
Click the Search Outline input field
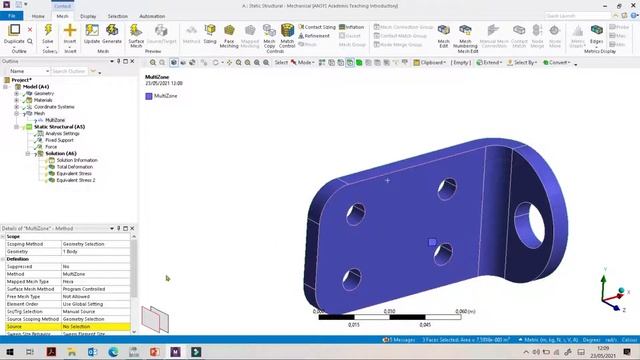click(x=69, y=71)
